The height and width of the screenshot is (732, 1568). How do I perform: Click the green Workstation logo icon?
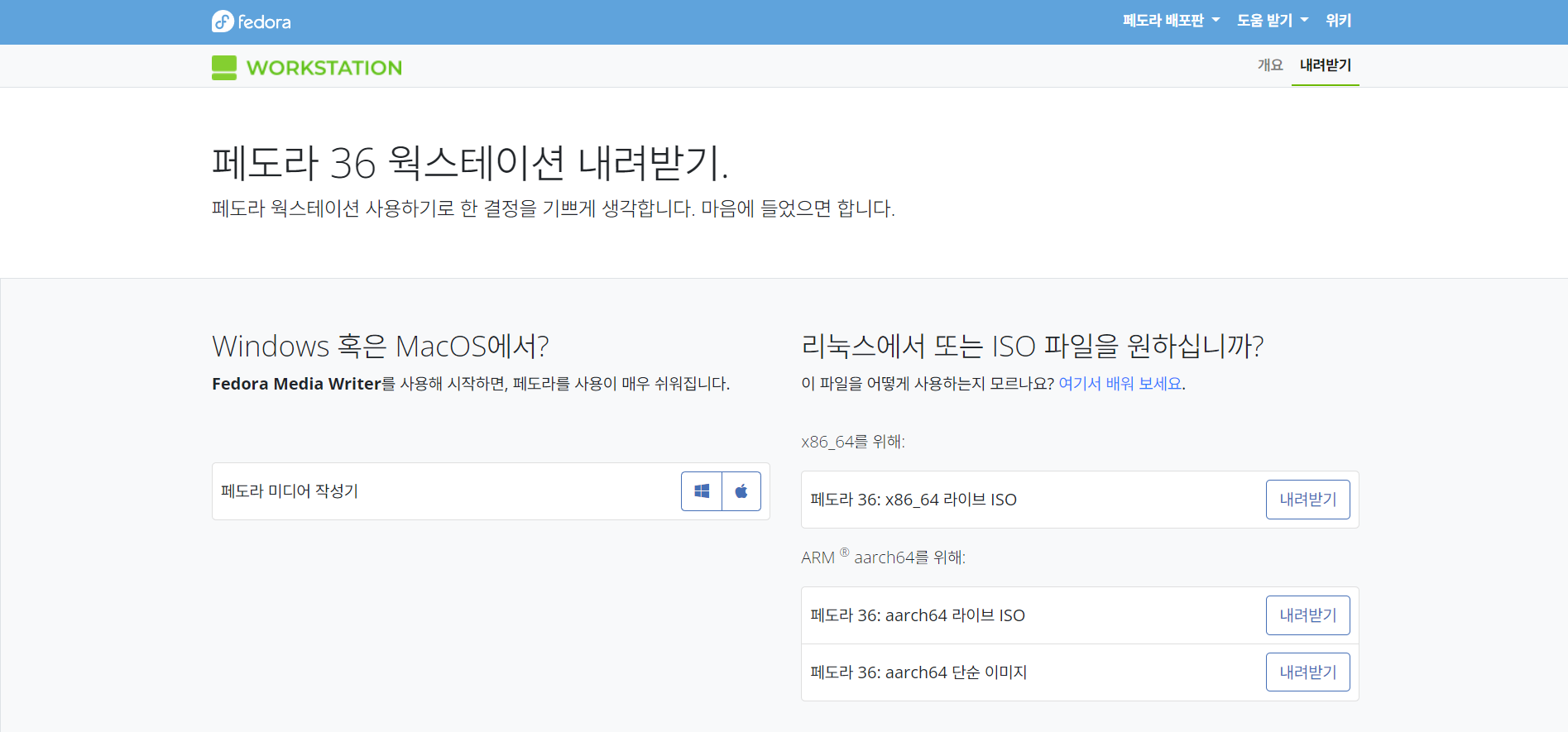(x=224, y=68)
